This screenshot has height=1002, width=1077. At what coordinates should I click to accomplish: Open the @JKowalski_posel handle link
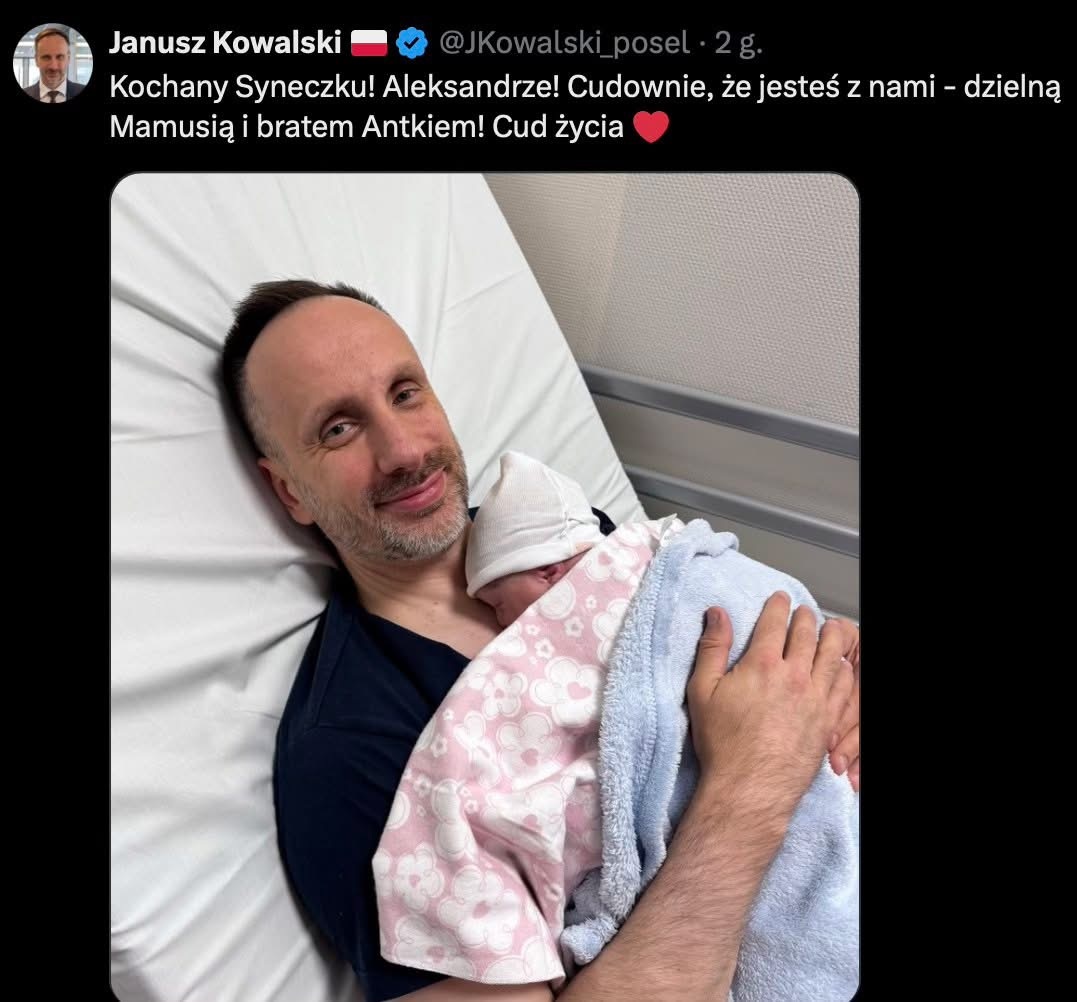564,43
